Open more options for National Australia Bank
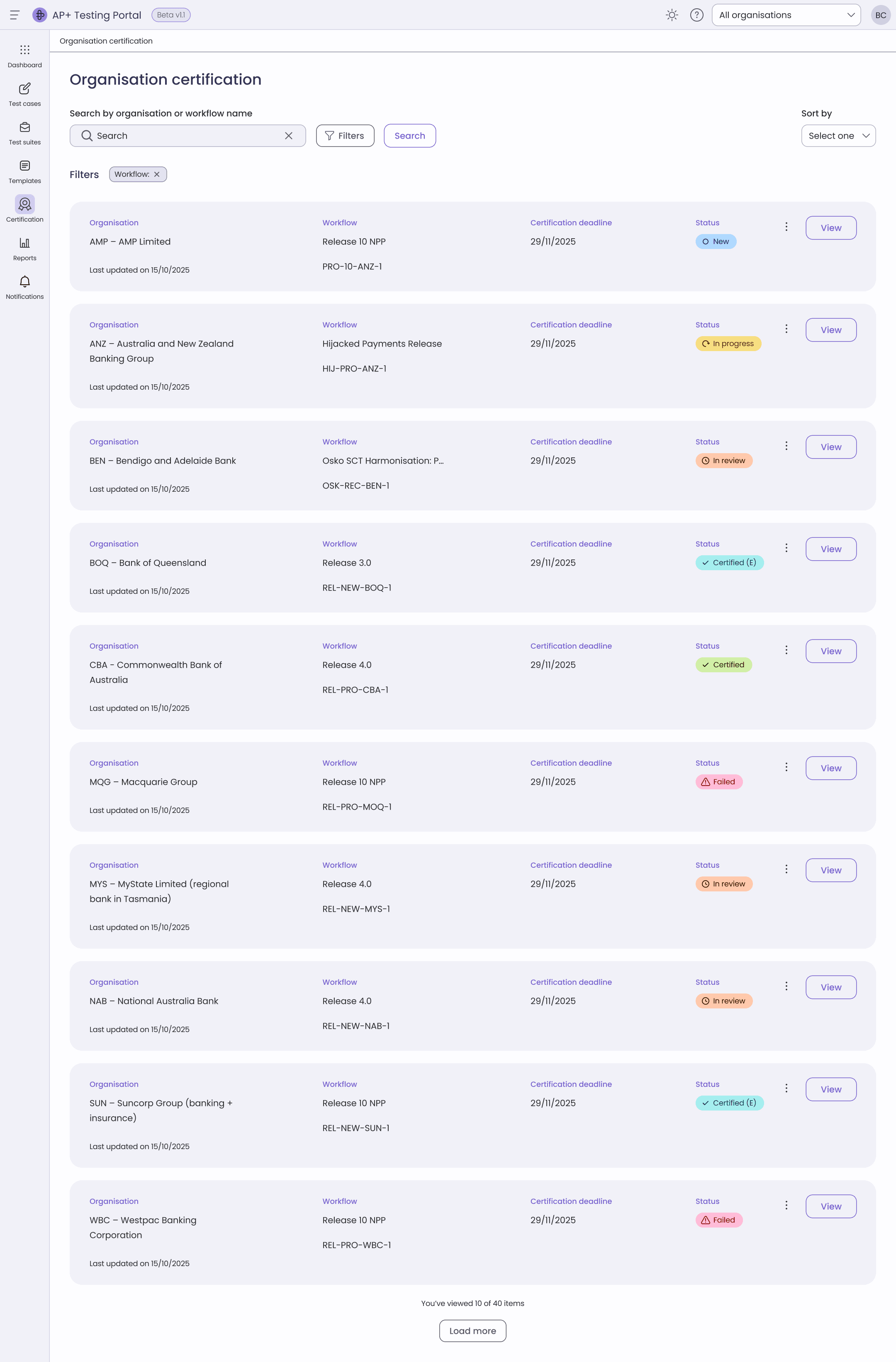This screenshot has height=1362, width=896. [786, 986]
